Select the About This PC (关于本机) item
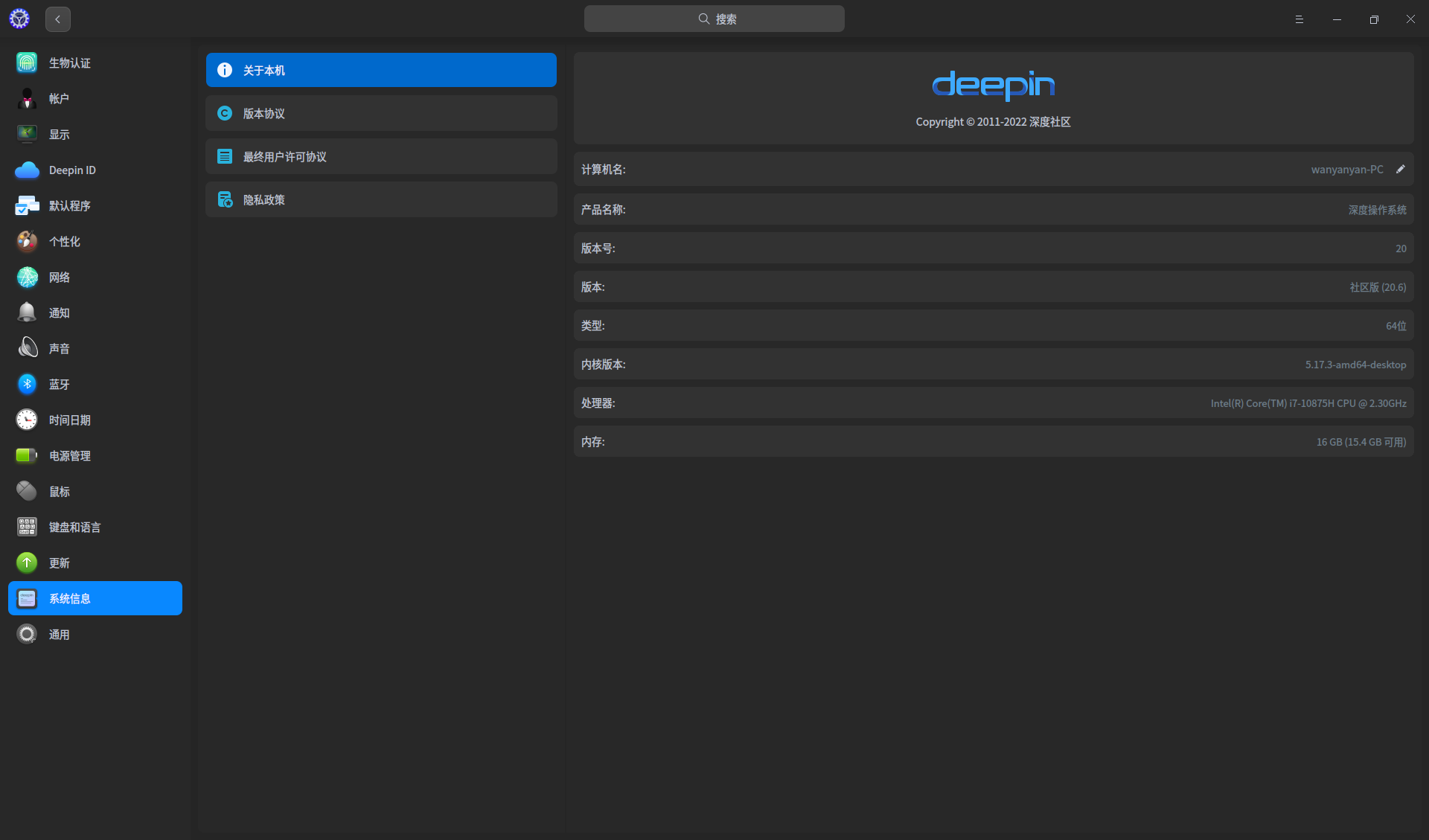1429x840 pixels. (x=381, y=71)
